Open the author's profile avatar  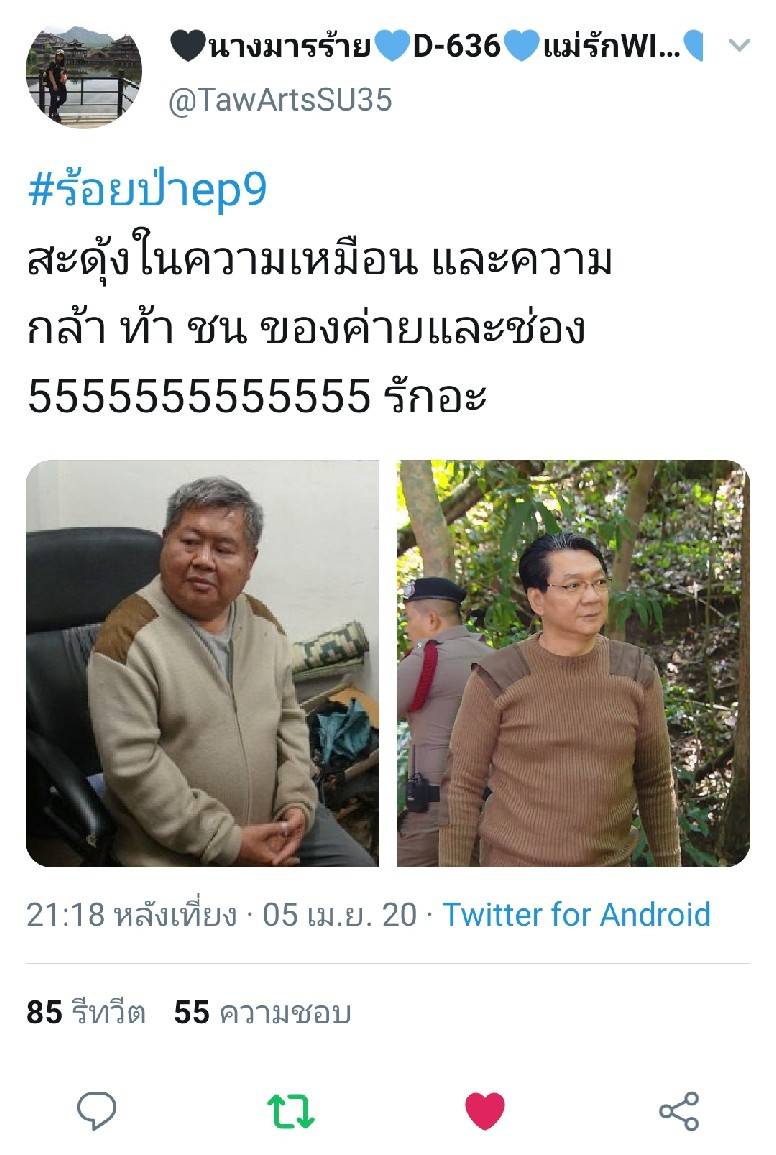83,77
